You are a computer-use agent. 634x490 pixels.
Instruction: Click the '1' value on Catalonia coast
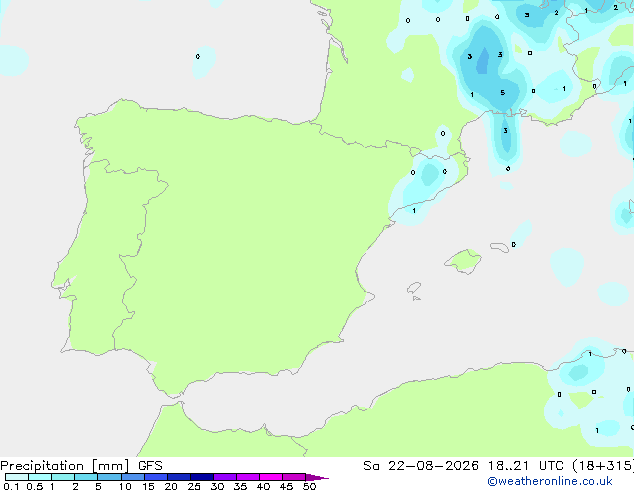(x=414, y=211)
